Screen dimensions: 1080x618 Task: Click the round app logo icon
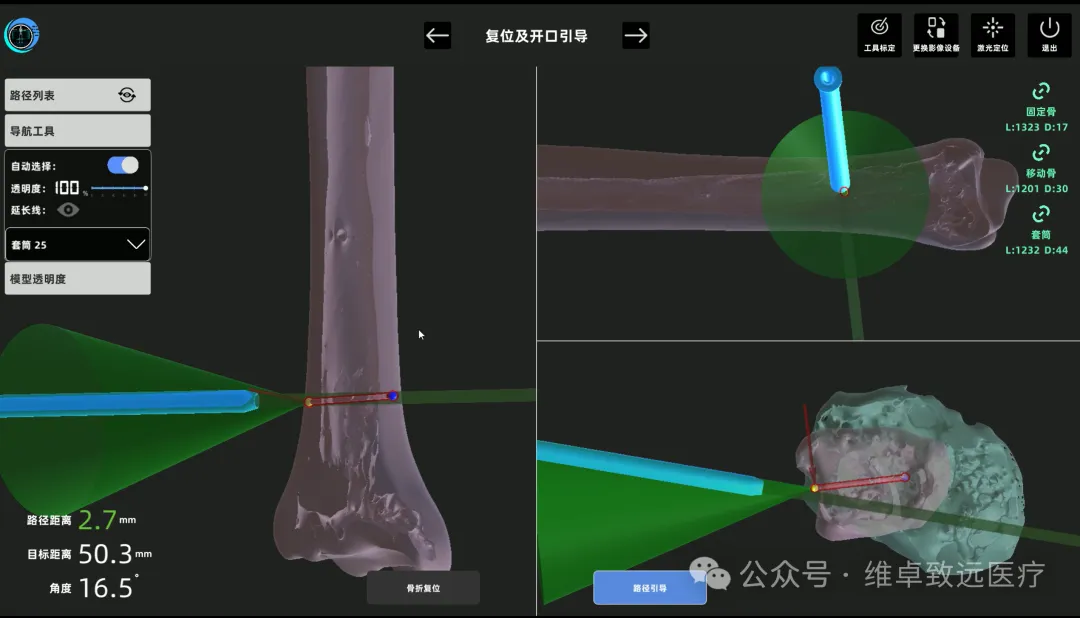[21, 34]
